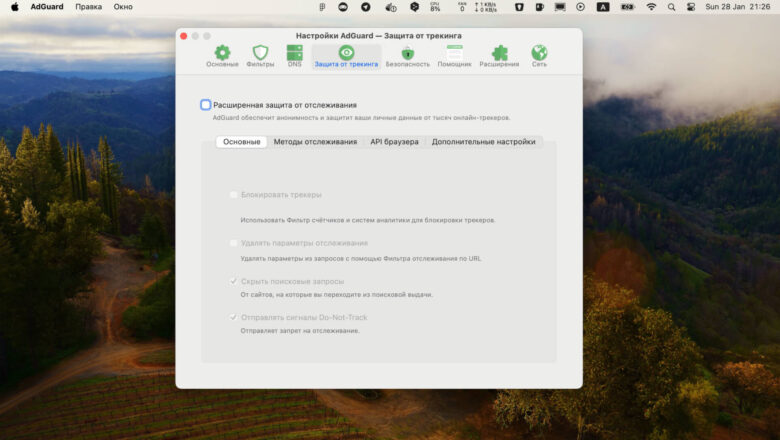Switch to Методы отслеживания tab

315,142
